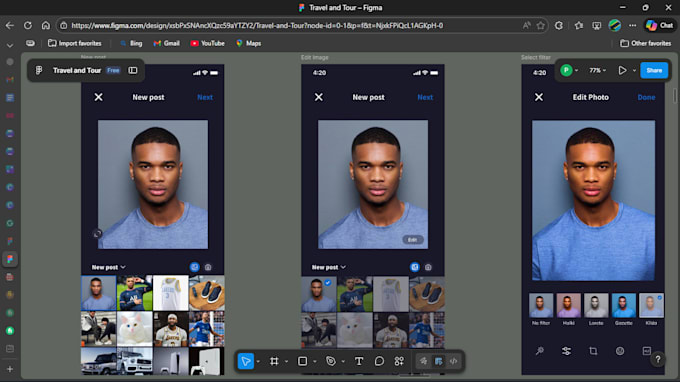Select the No filter thumbnail
Image resolution: width=680 pixels, height=382 pixels.
pyautogui.click(x=541, y=306)
